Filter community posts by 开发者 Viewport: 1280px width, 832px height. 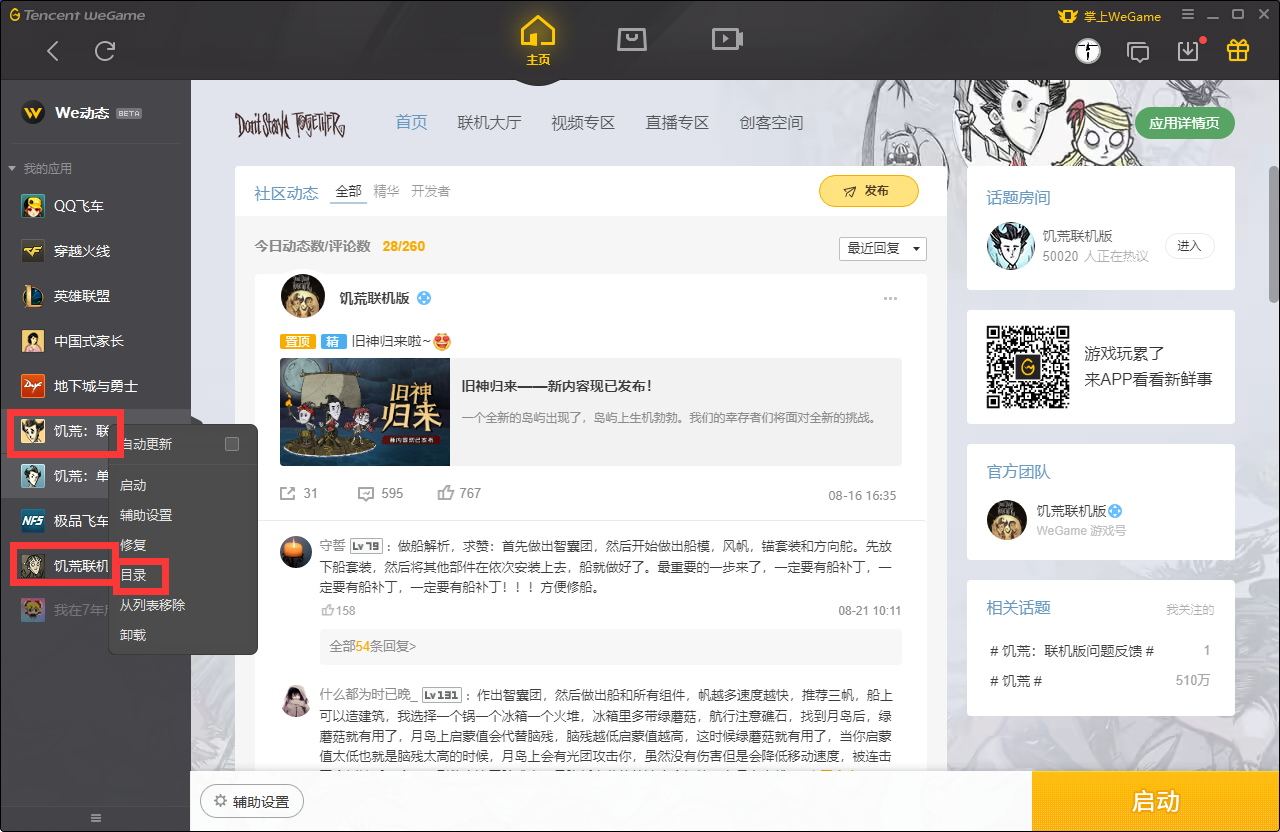[x=430, y=191]
